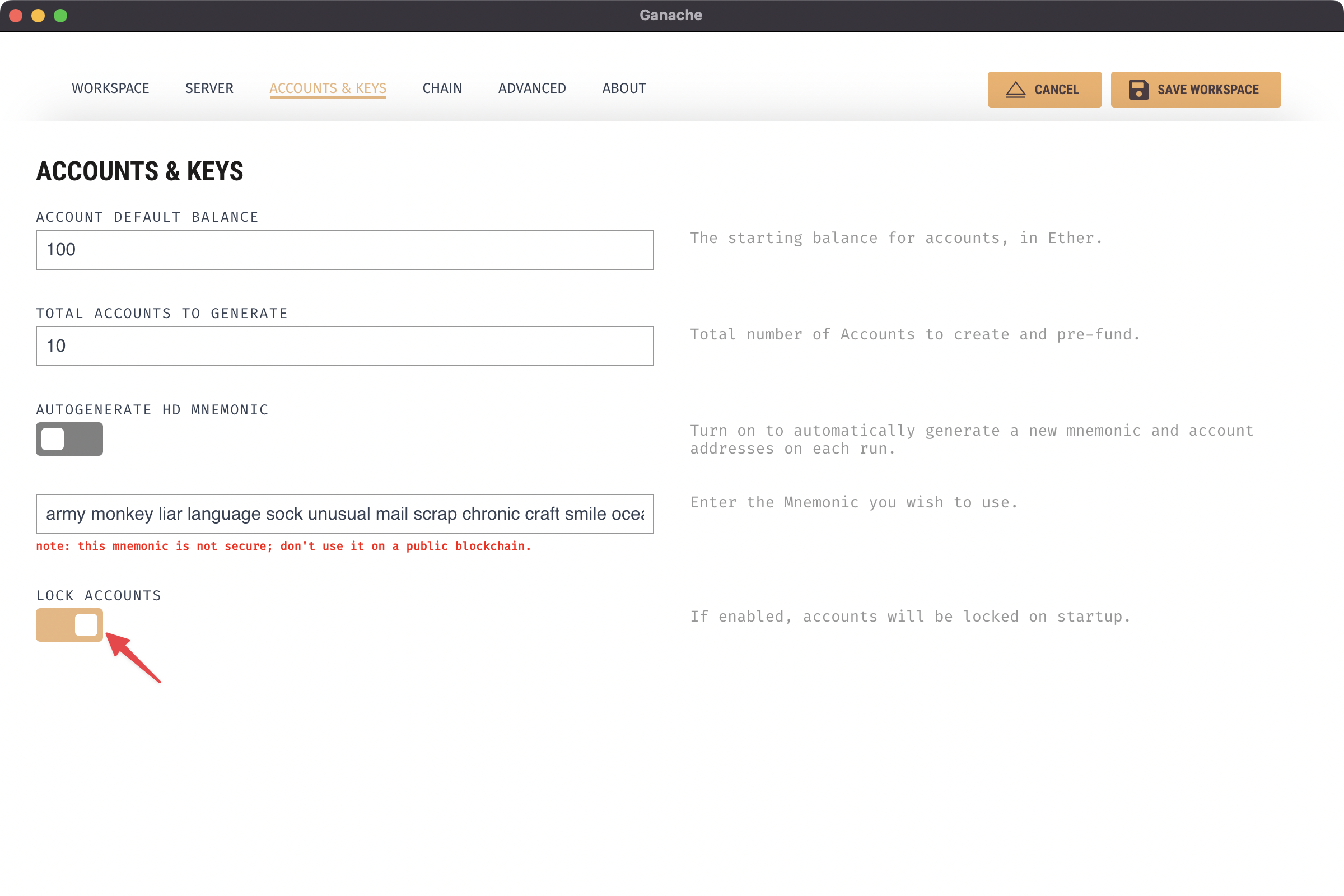Minimize the Ganache window
Screen dimensions: 1344x896
click(x=38, y=16)
